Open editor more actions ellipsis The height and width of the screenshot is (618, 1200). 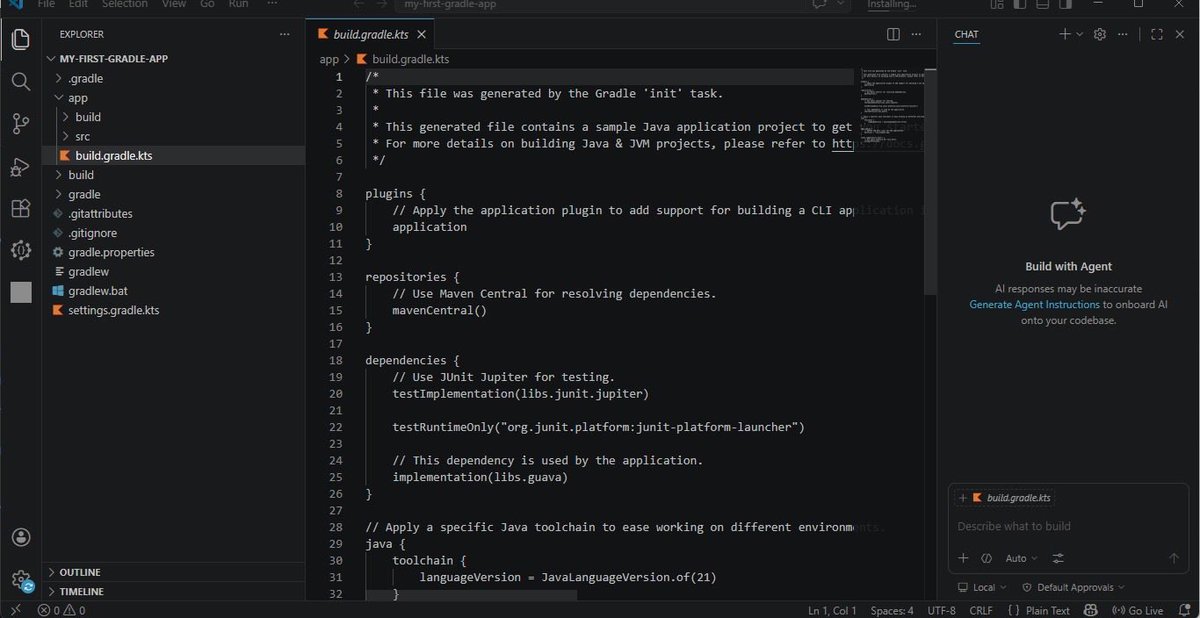tap(917, 34)
